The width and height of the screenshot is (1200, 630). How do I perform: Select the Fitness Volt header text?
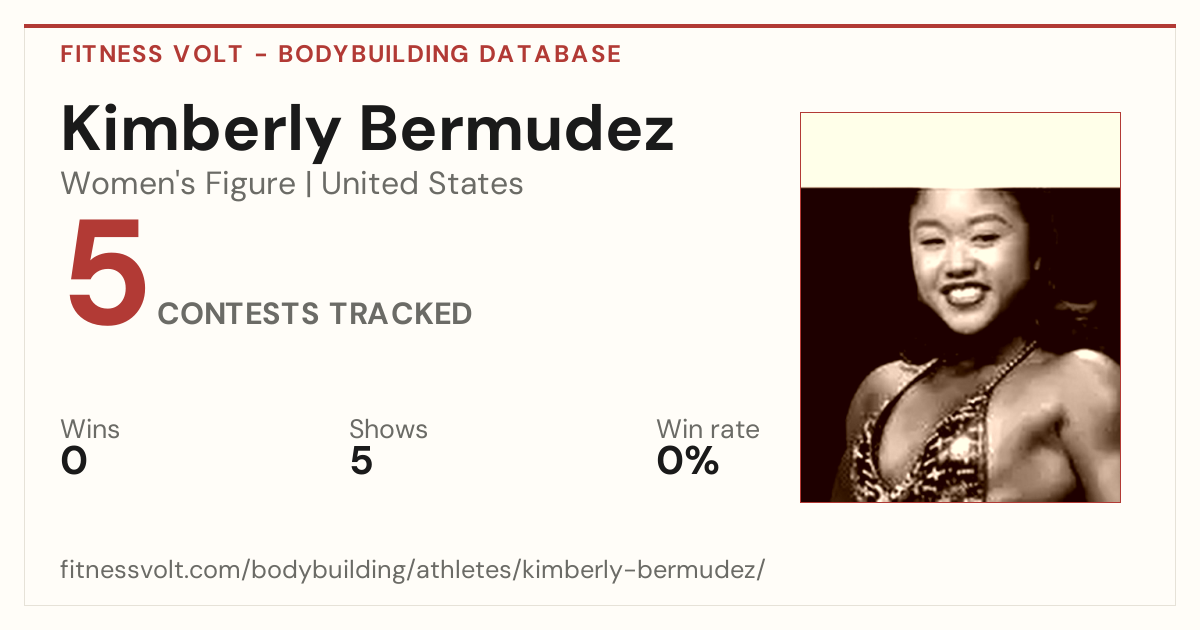click(x=151, y=54)
